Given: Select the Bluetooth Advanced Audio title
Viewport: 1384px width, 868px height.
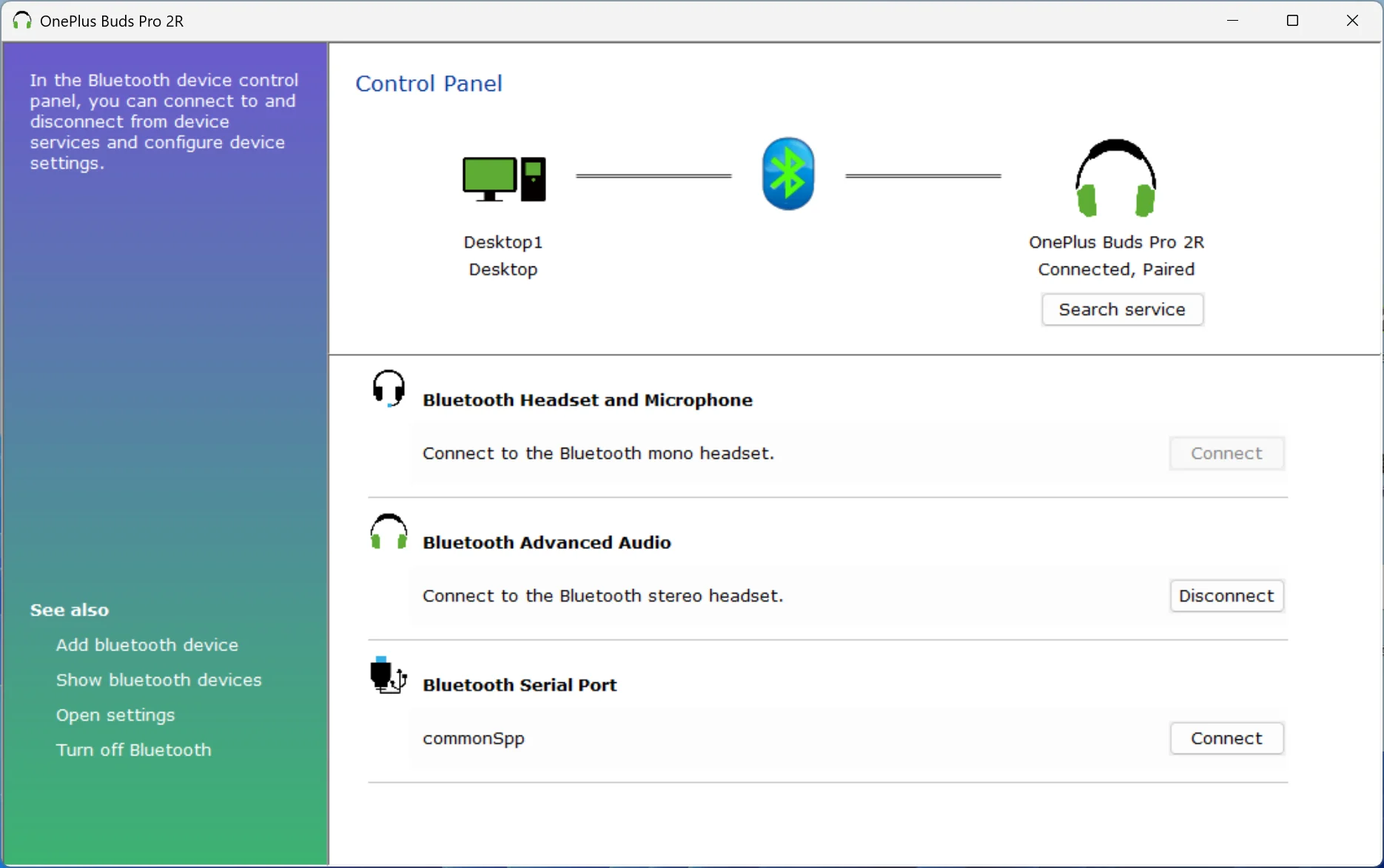Looking at the screenshot, I should pos(547,542).
